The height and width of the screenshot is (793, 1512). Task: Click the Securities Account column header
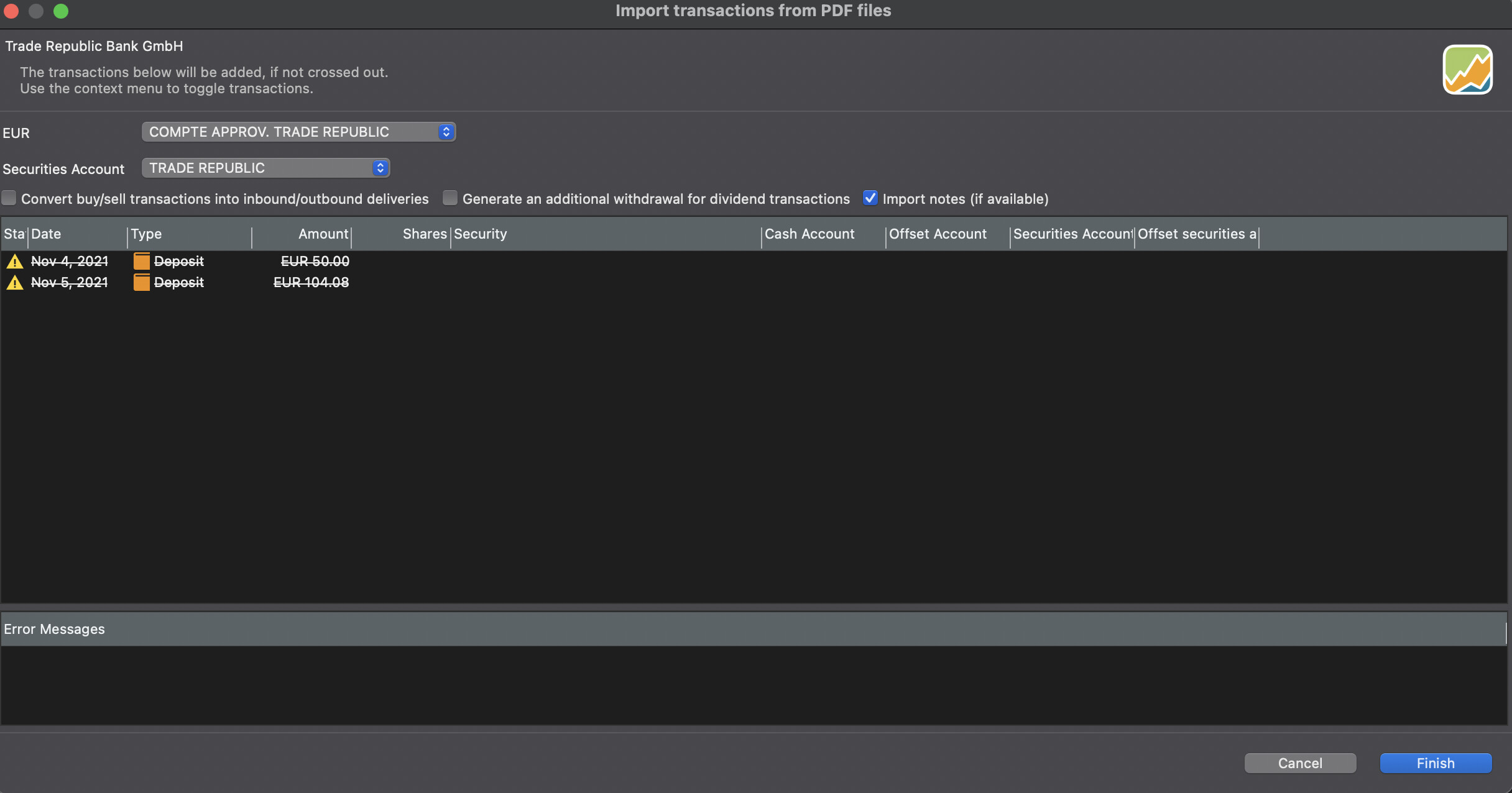coord(1072,234)
